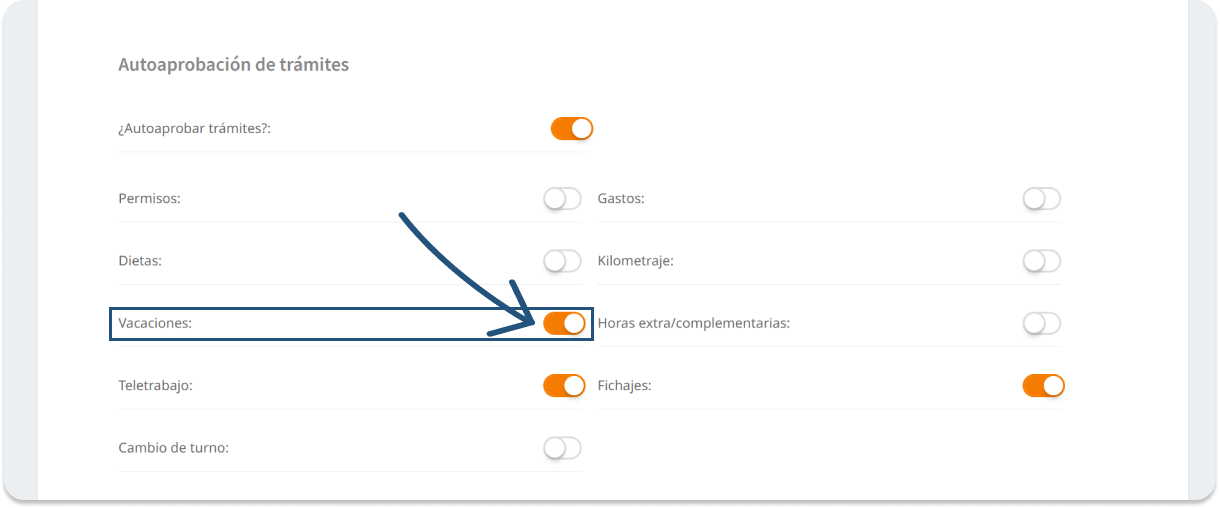Click the 'Autoaprobación de trámites' section heading
This screenshot has width=1220, height=508.
[x=233, y=65]
